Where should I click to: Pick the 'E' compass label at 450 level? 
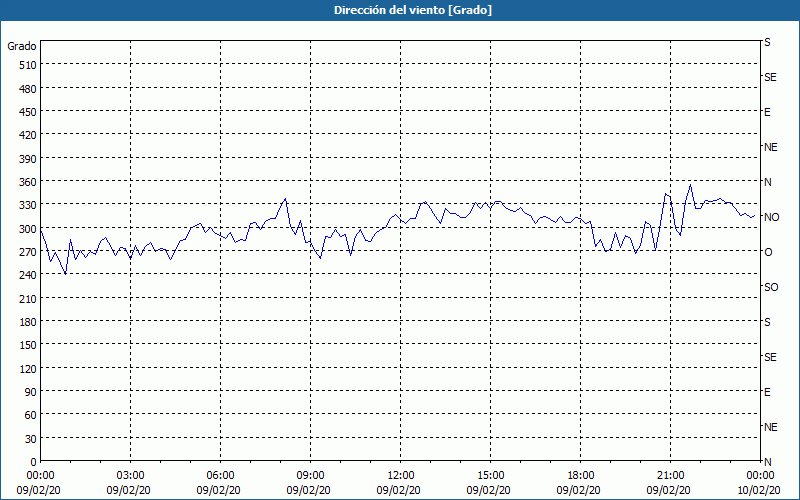(767, 112)
